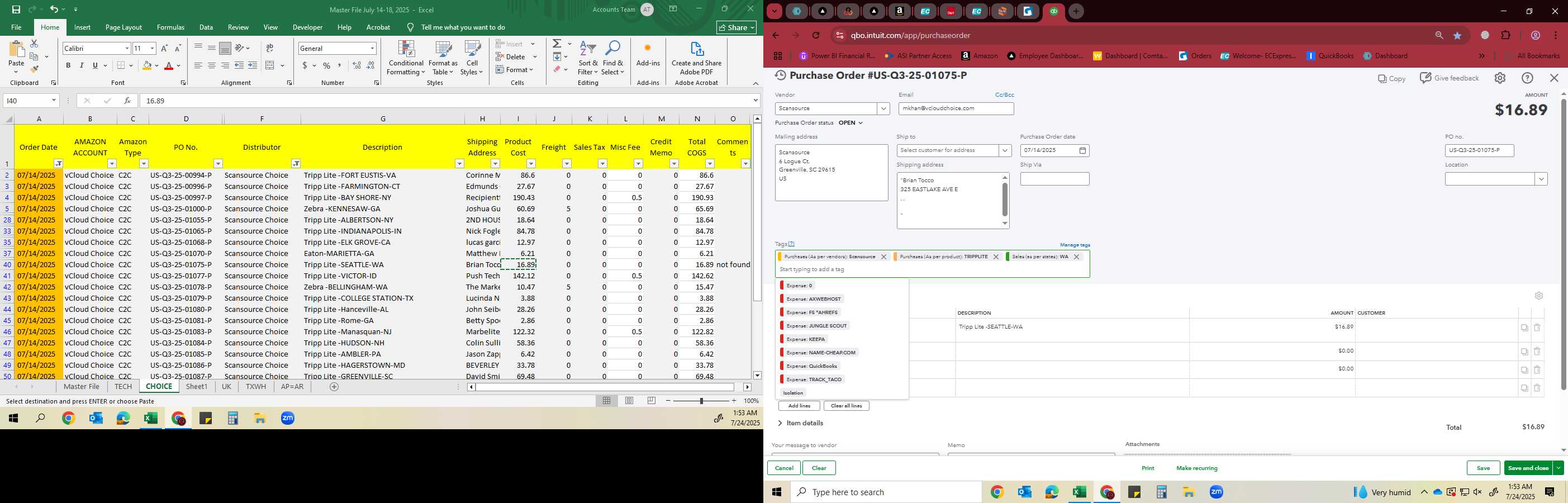Open Zoom from the right taskbar
The width and height of the screenshot is (1568, 503).
[x=1216, y=492]
